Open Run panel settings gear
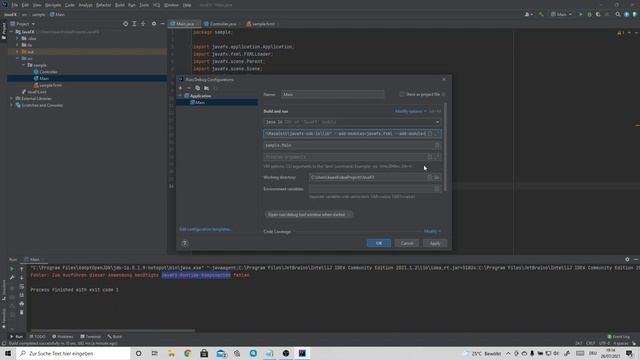Image resolution: width=640 pixels, height=360 pixels. 627,259
